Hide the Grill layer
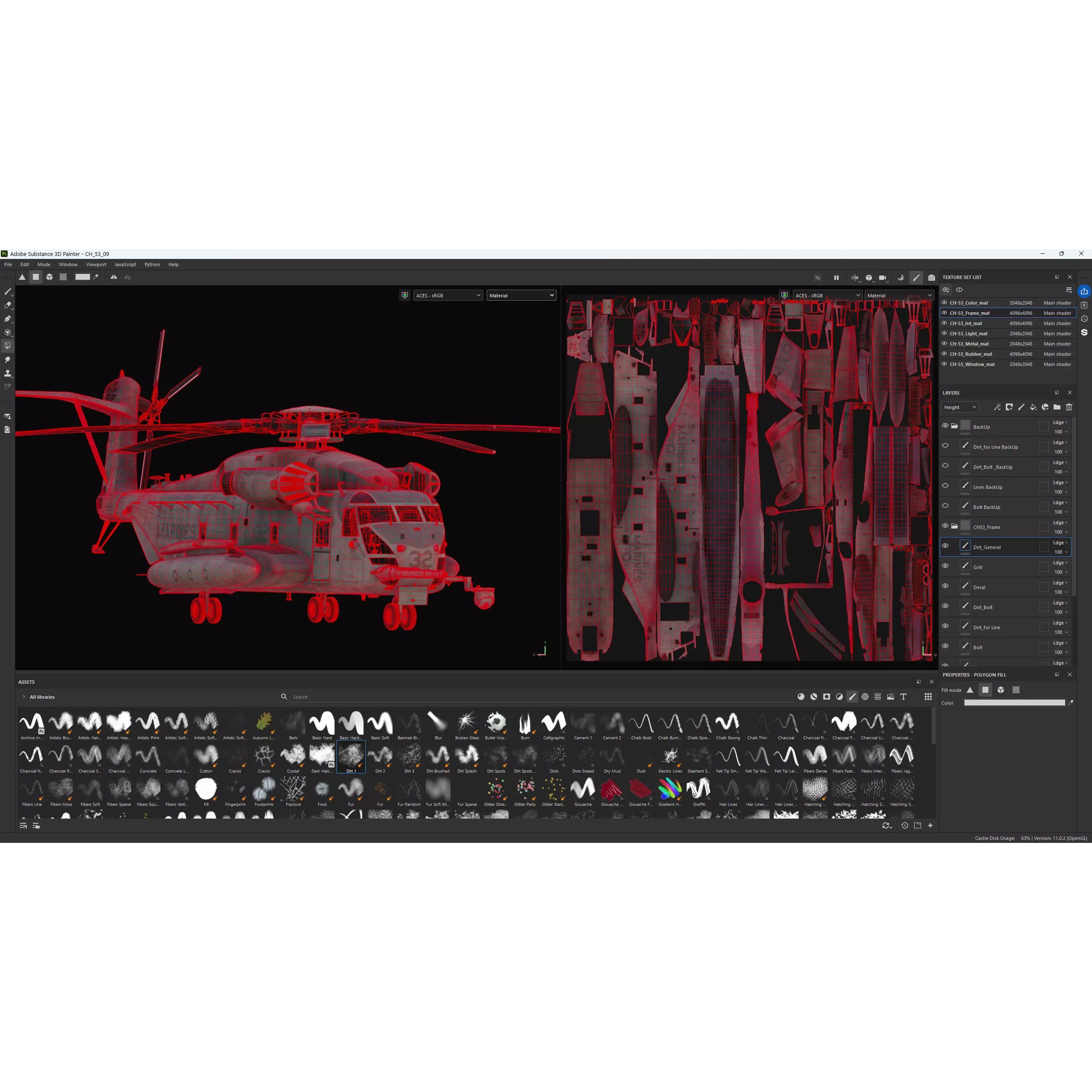Image resolution: width=1092 pixels, height=1092 pixels. (x=945, y=566)
